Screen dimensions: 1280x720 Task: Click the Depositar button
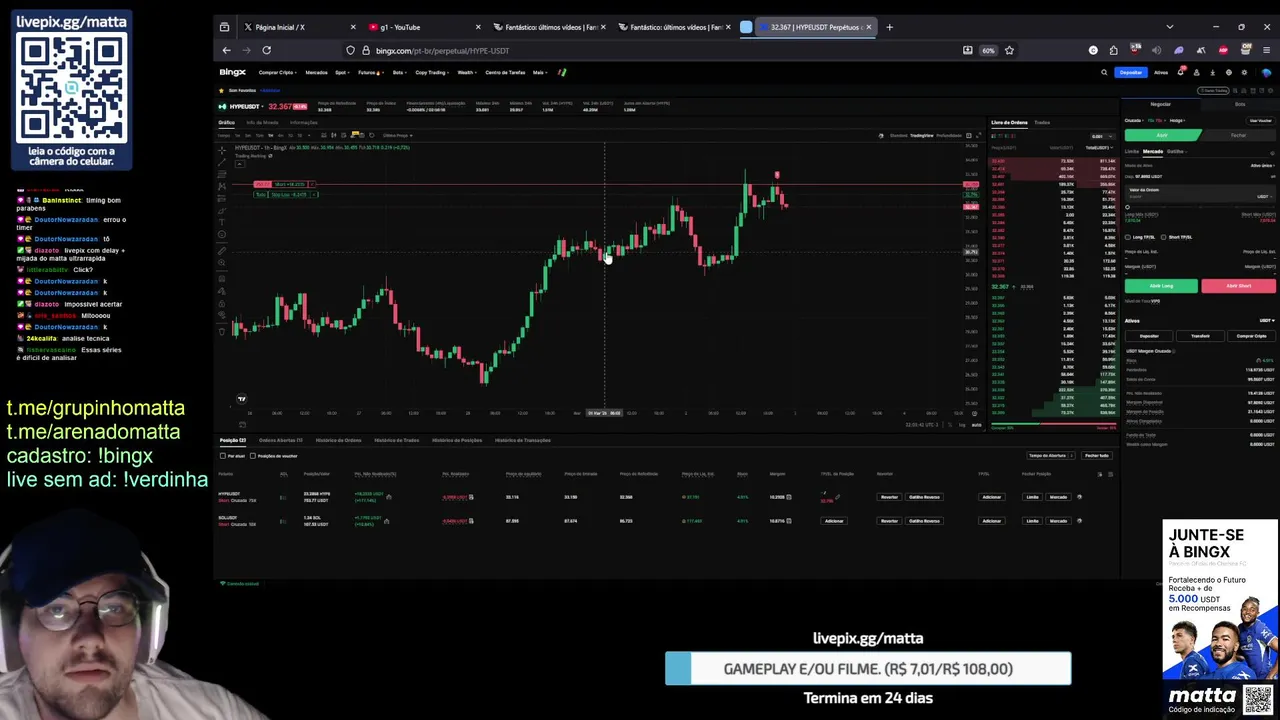[x=1131, y=72]
